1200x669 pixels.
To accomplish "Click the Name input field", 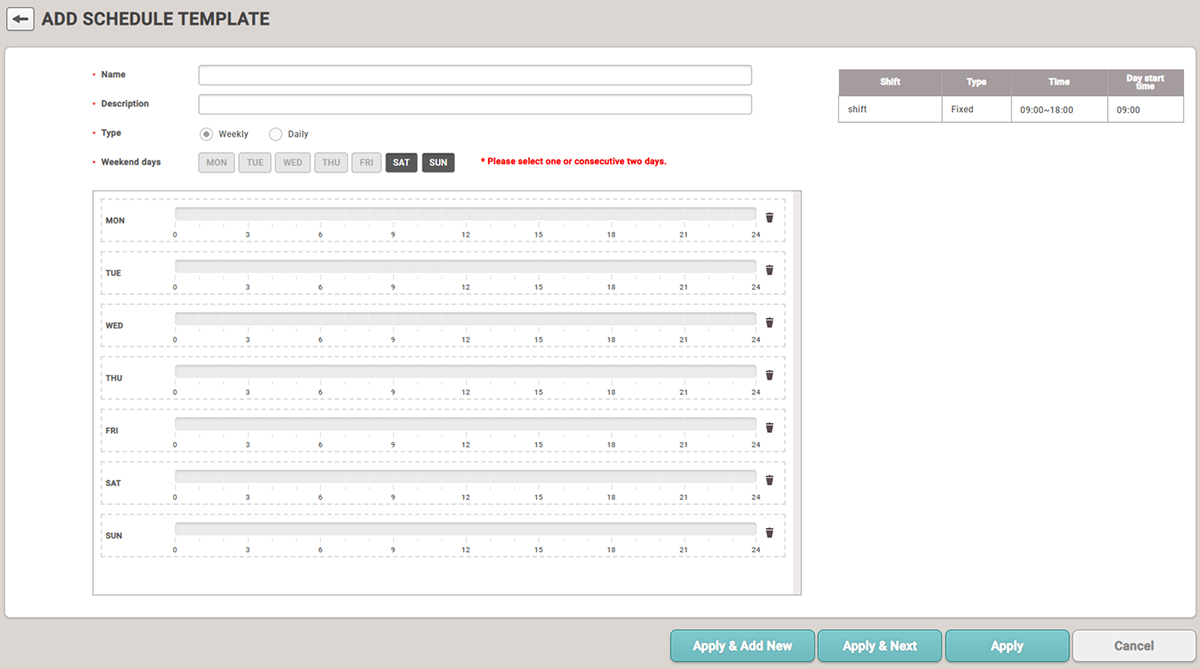I will click(474, 76).
